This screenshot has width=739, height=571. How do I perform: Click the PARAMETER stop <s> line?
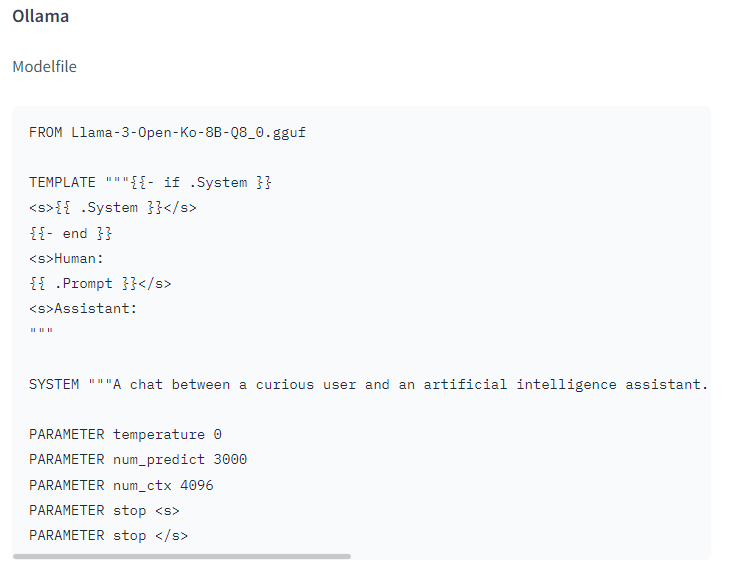tap(104, 511)
